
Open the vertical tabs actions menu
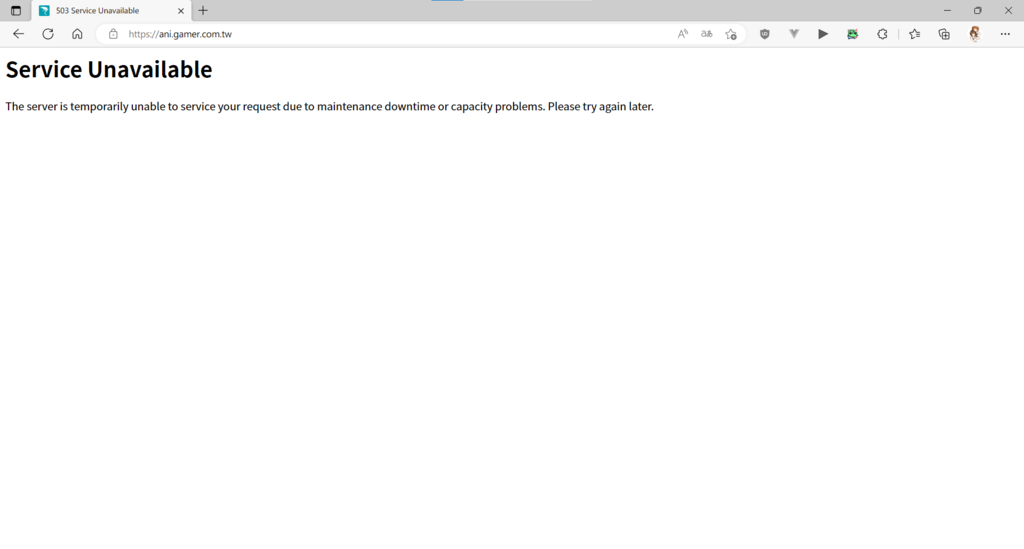click(x=16, y=10)
